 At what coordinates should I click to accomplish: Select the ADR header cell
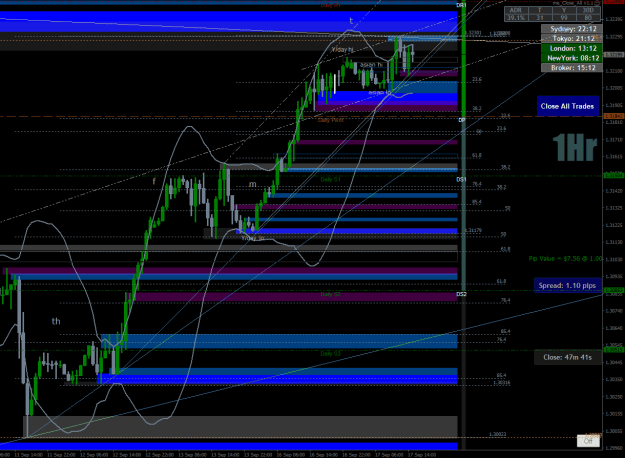tap(516, 10)
